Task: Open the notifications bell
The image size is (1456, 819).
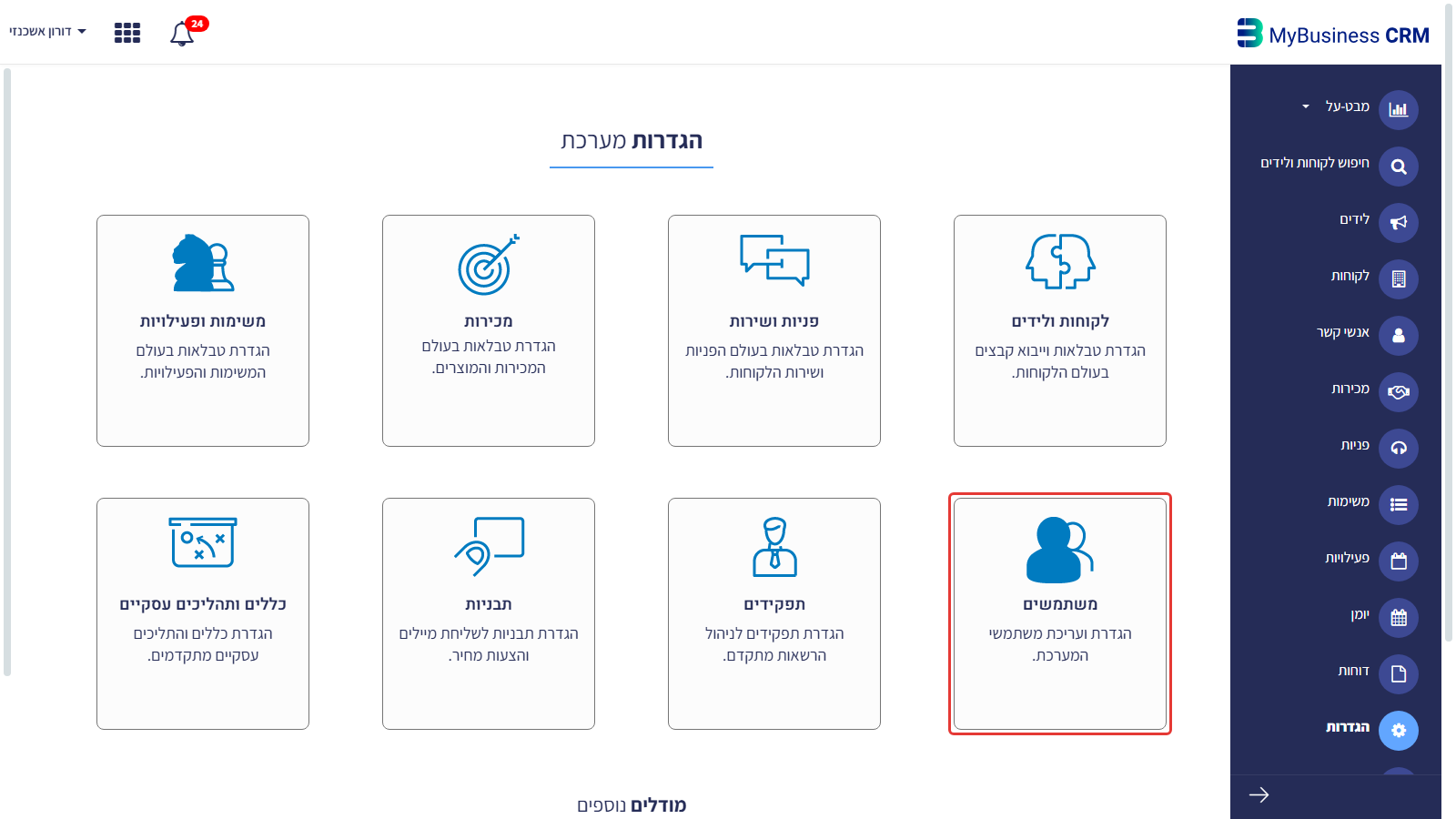Action: [182, 34]
